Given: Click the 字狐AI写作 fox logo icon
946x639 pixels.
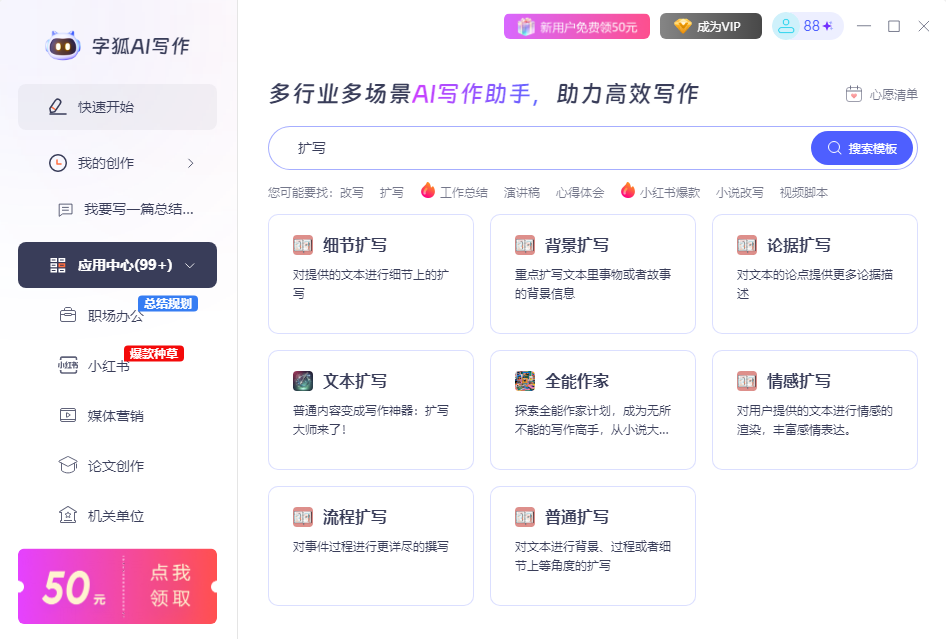Looking at the screenshot, I should coord(63,45).
